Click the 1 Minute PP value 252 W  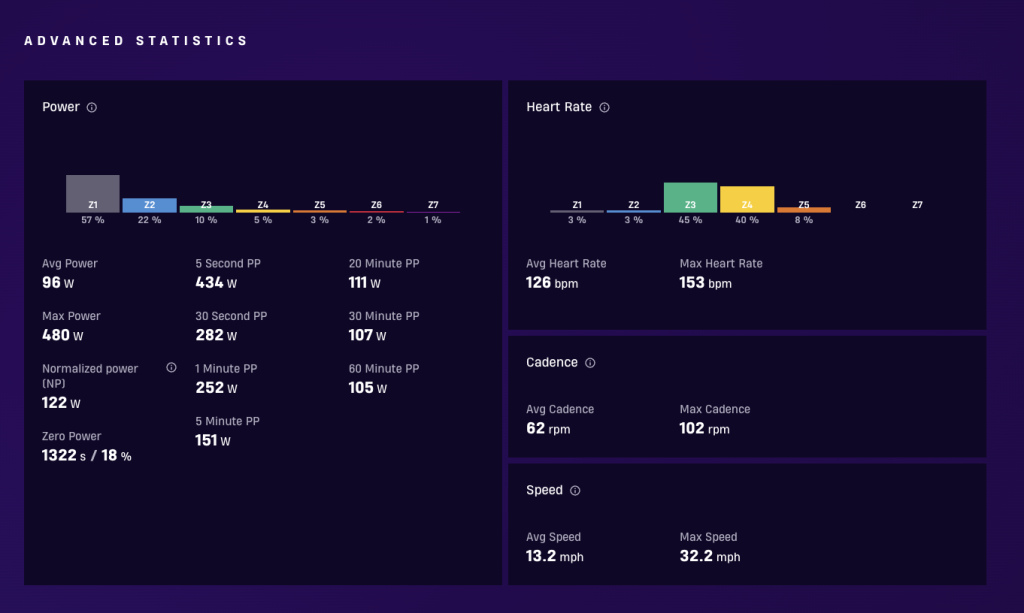pyautogui.click(x=216, y=388)
